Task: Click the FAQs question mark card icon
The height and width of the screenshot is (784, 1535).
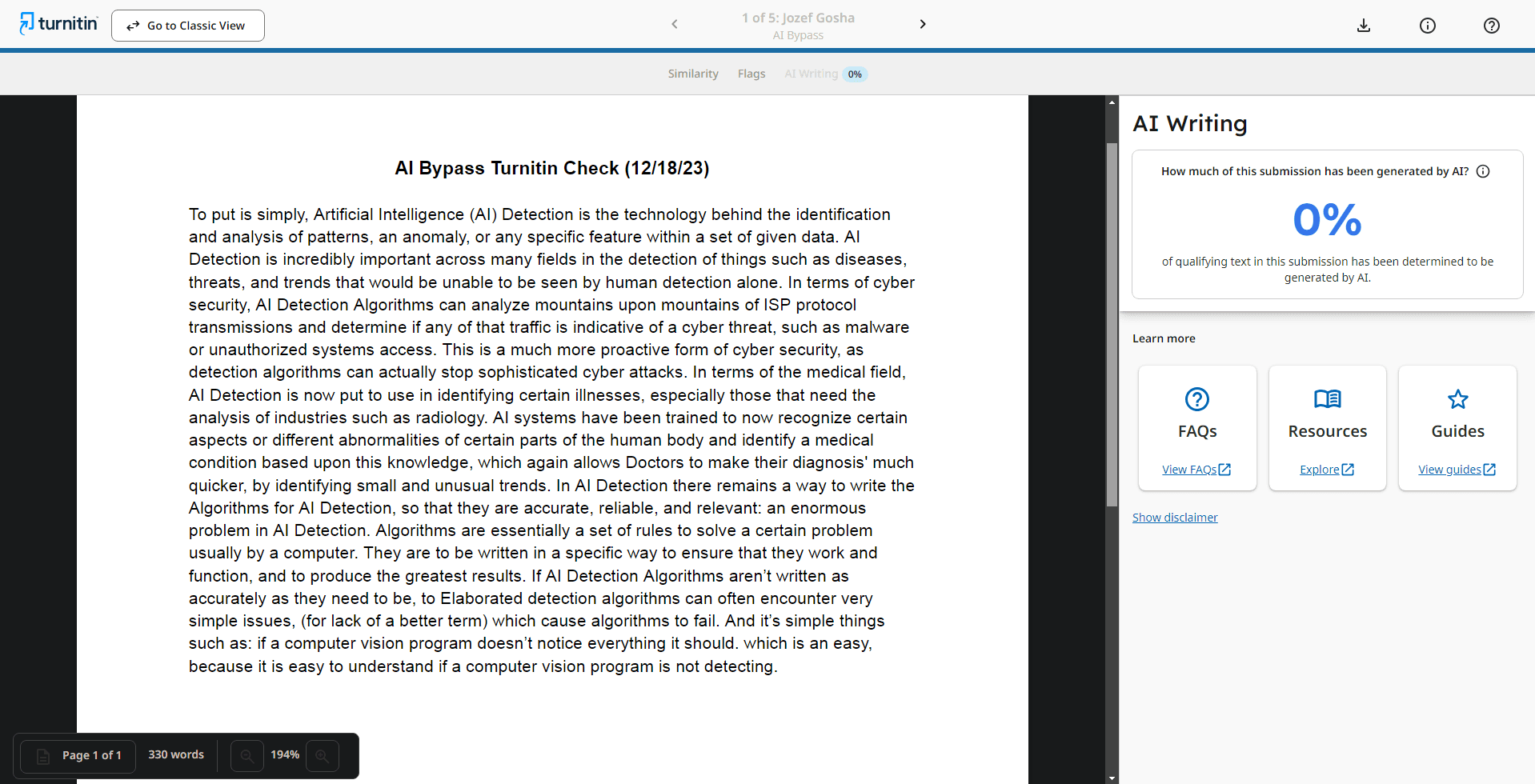Action: [1197, 399]
